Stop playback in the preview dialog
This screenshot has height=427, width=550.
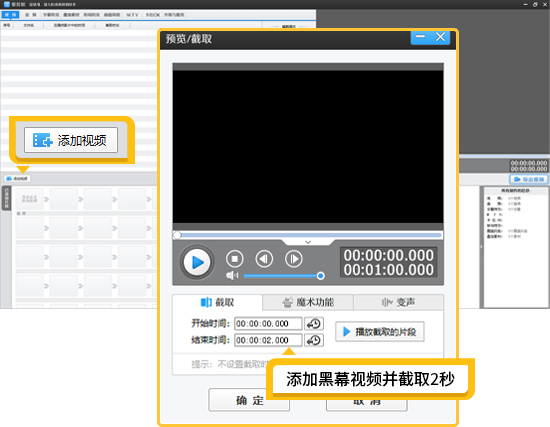coord(235,259)
